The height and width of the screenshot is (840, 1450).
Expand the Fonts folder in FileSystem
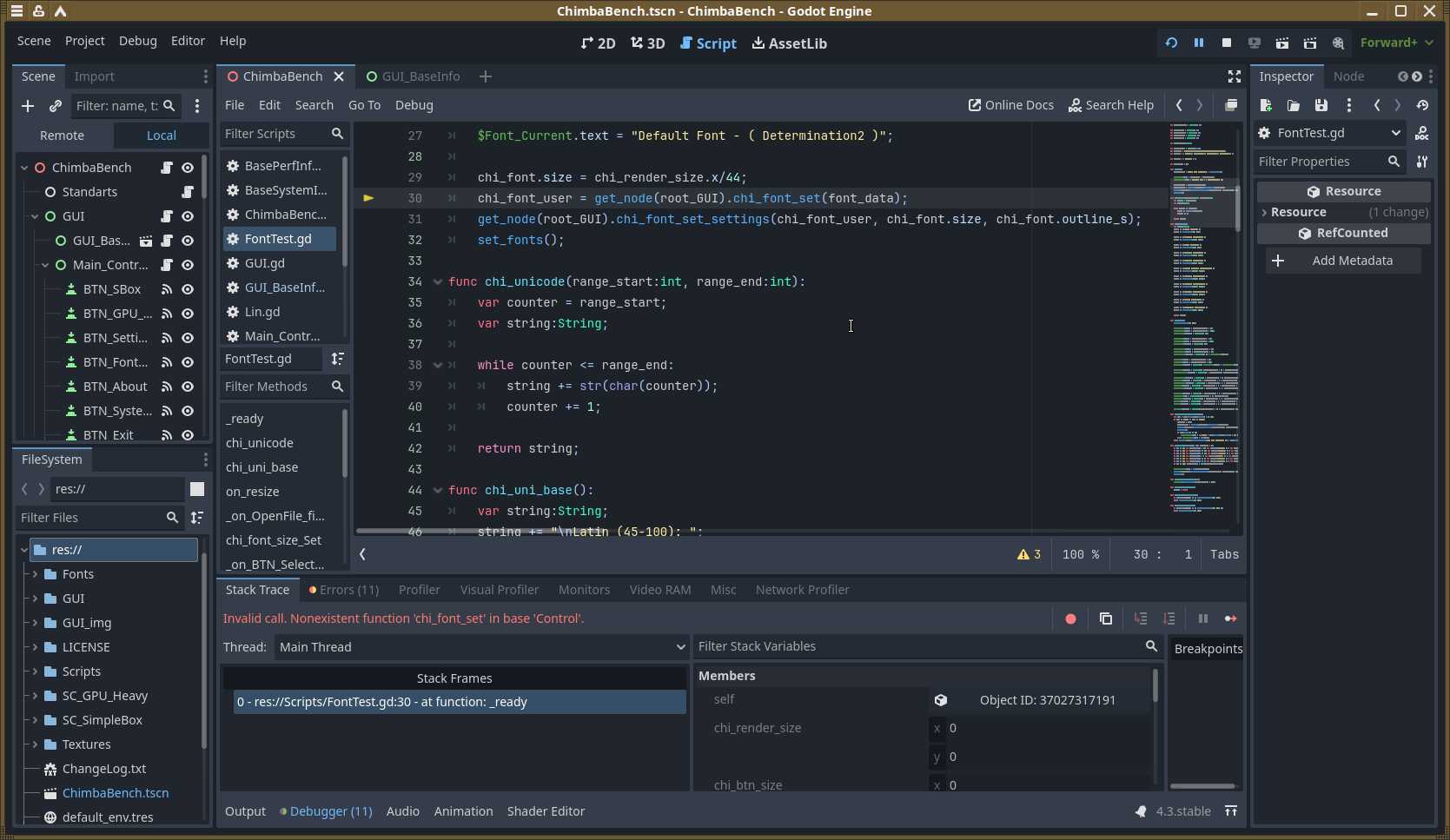[35, 574]
